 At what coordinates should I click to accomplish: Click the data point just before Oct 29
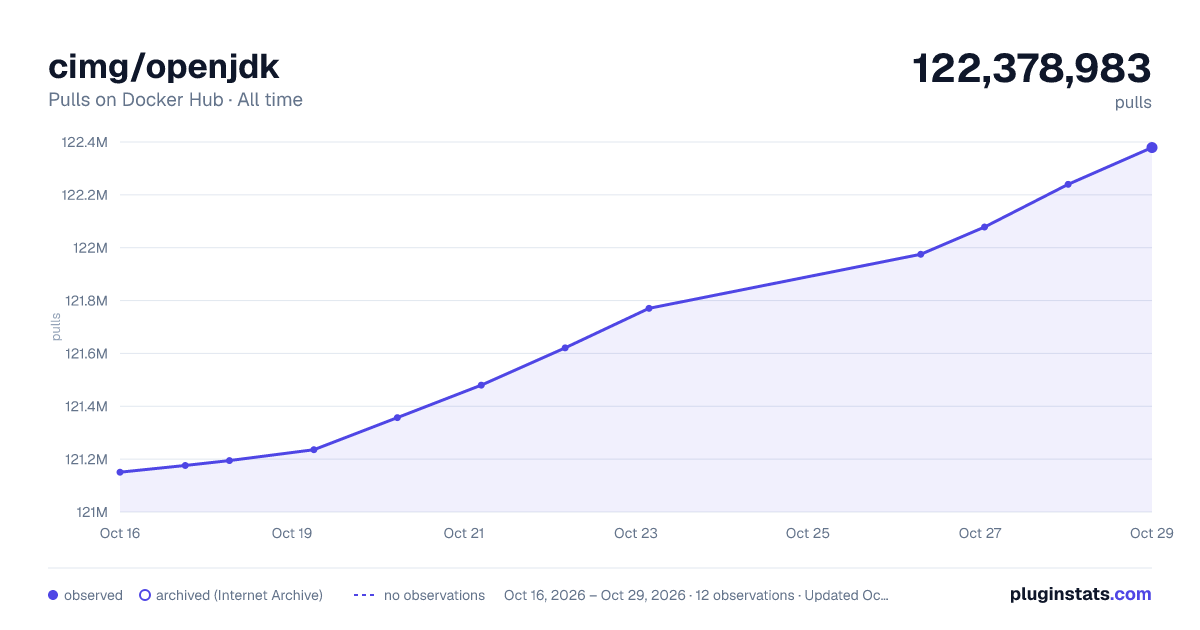1068,184
